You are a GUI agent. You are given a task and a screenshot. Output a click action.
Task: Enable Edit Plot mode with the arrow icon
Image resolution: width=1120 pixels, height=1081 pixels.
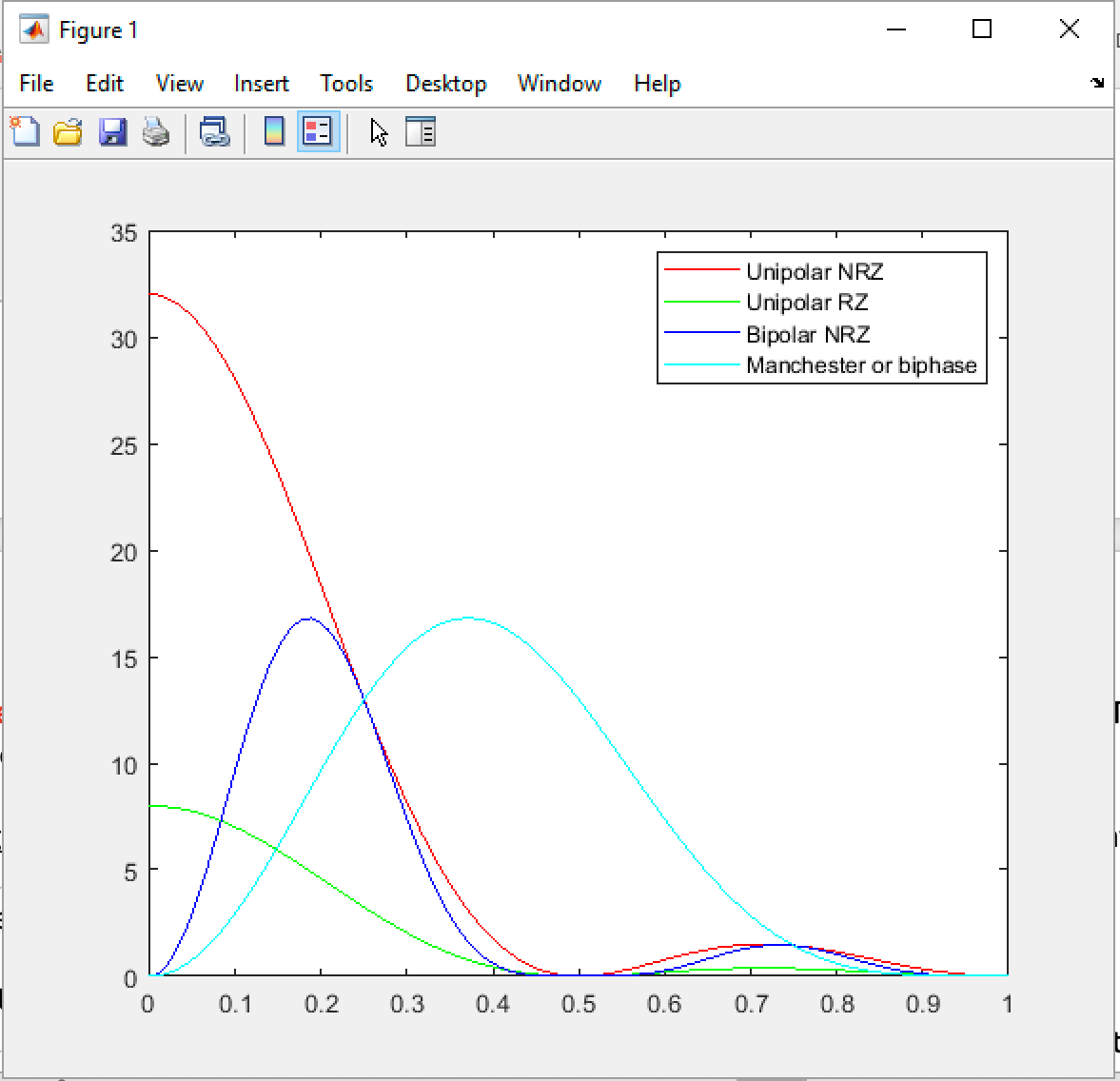coord(378,132)
